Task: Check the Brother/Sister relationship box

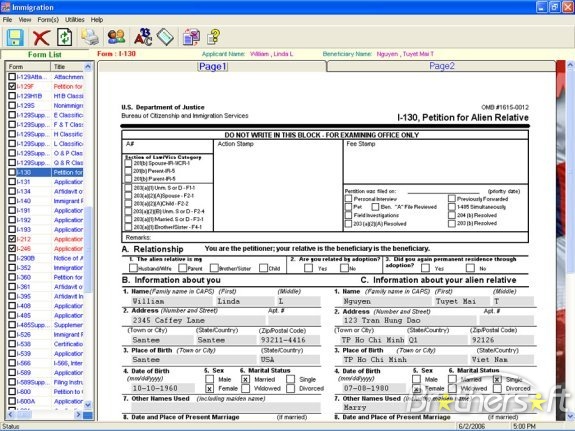Action: (x=214, y=268)
